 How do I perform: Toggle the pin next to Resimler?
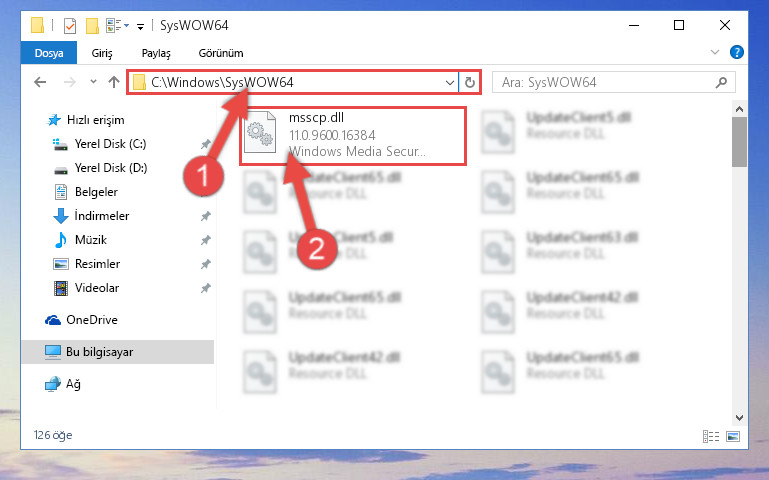pos(205,264)
